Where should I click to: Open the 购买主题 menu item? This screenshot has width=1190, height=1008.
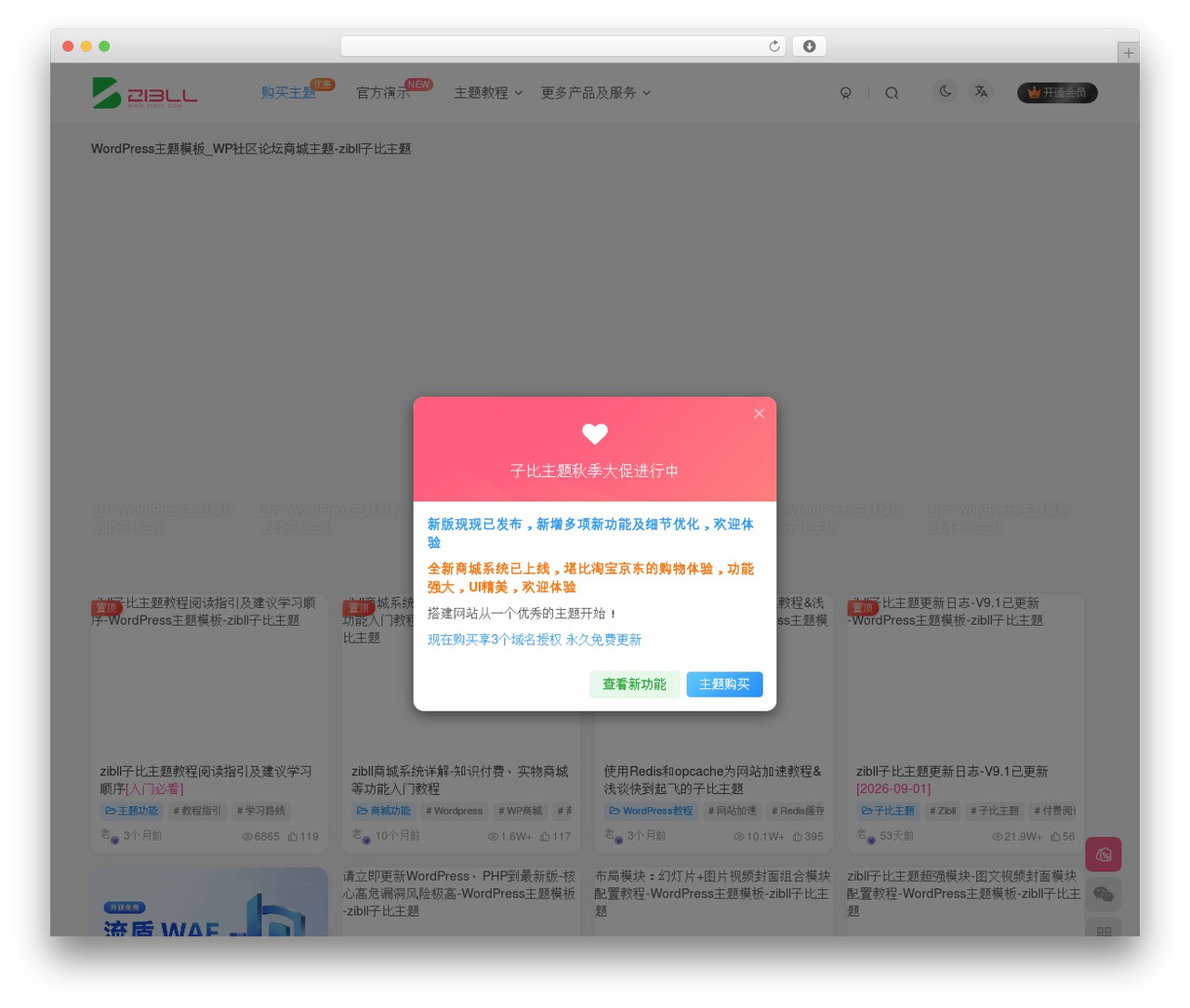[288, 93]
